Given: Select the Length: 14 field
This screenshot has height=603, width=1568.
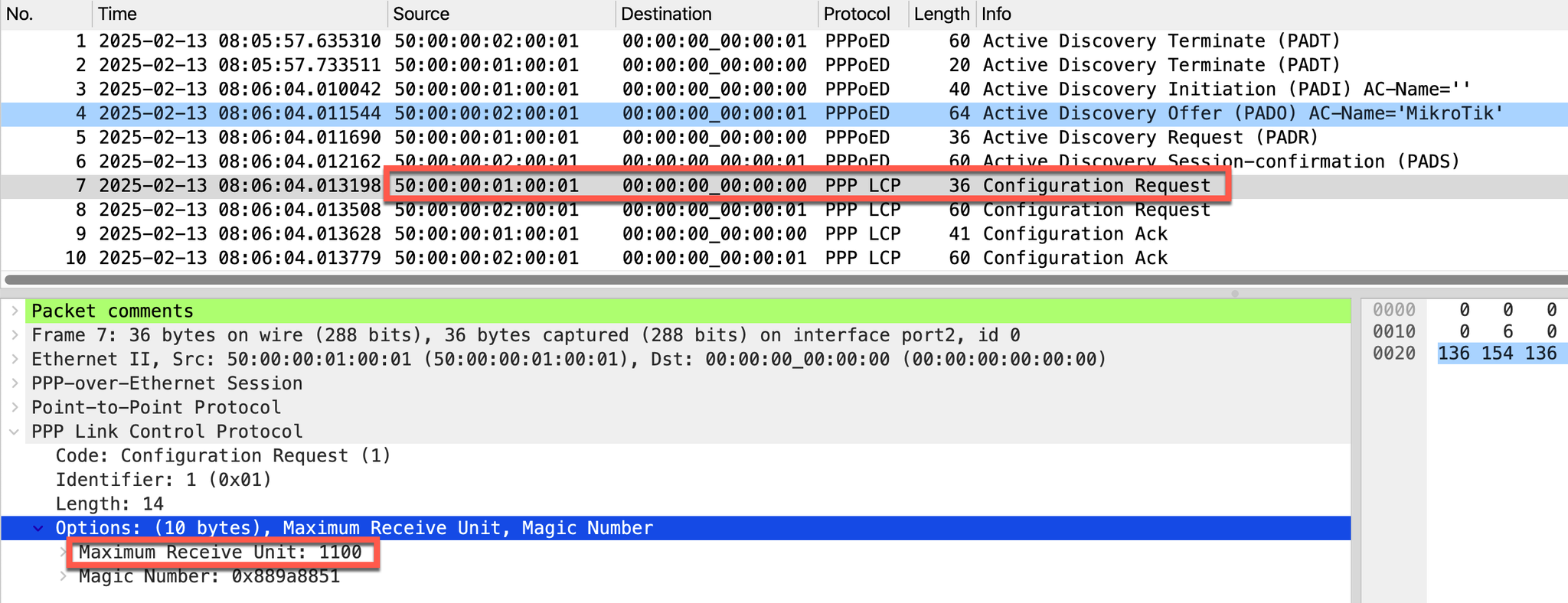Looking at the screenshot, I should (109, 504).
